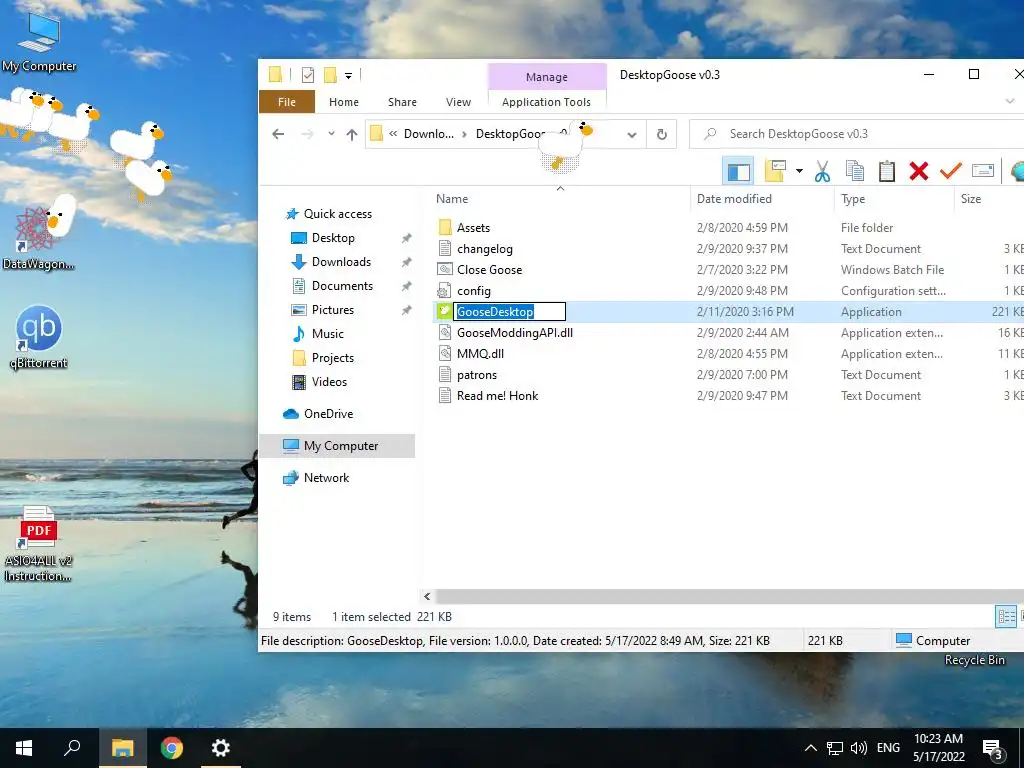Open Downloads in navigation pane

tap(341, 262)
